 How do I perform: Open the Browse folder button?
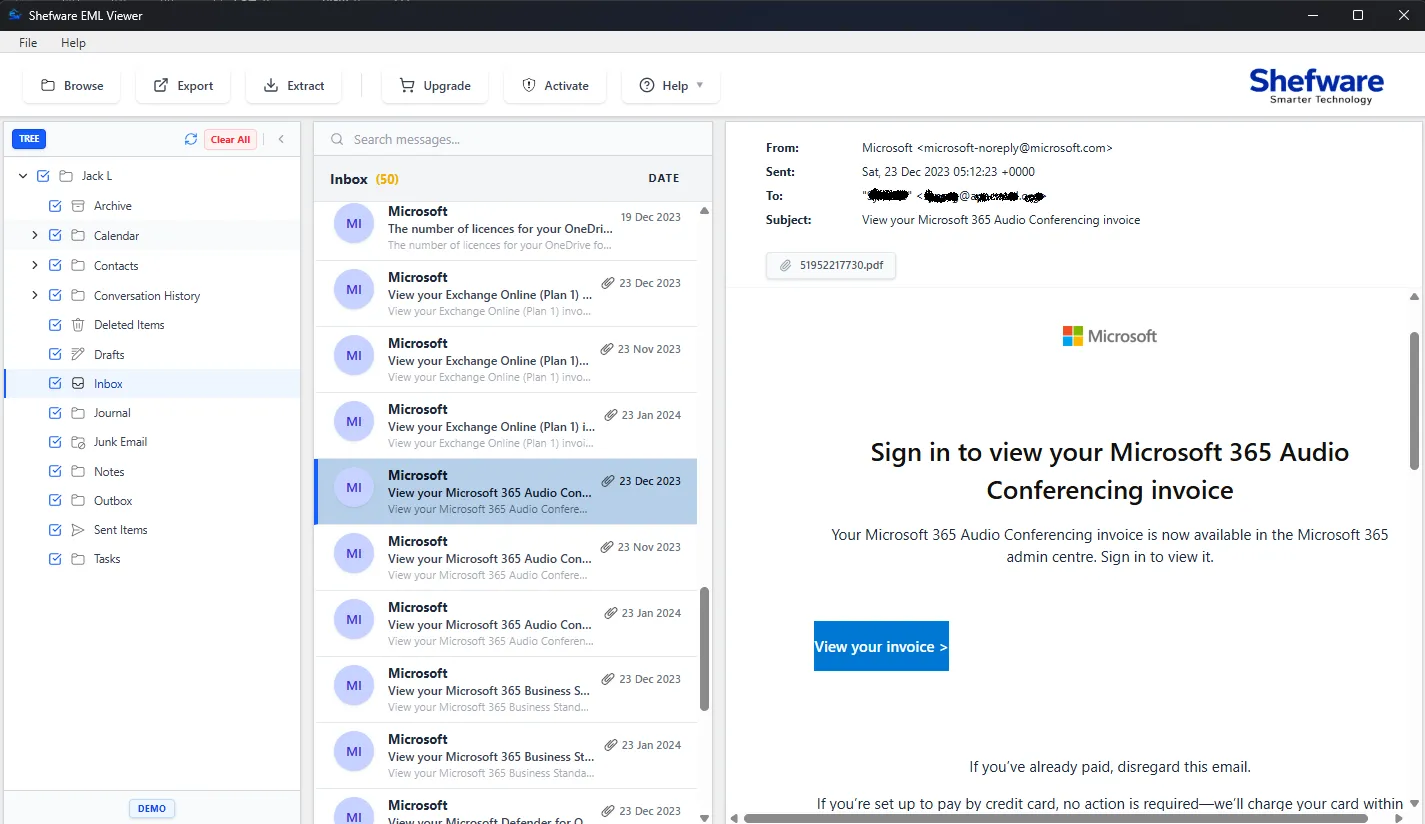(71, 86)
